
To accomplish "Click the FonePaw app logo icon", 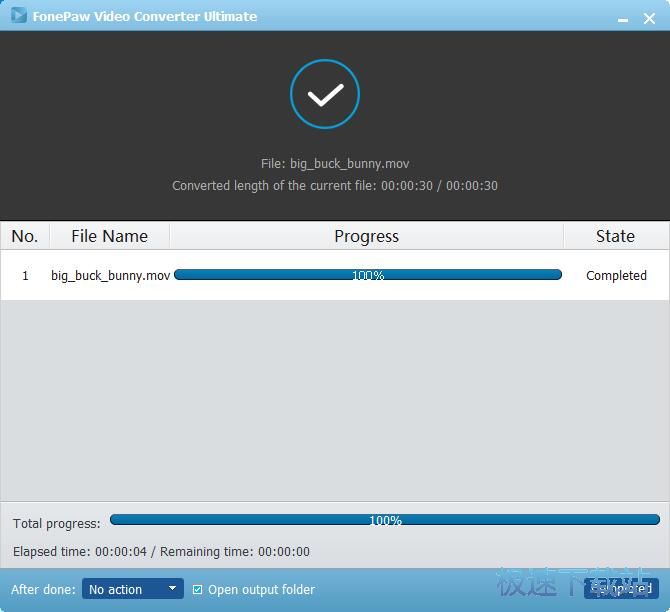I will 18,15.
